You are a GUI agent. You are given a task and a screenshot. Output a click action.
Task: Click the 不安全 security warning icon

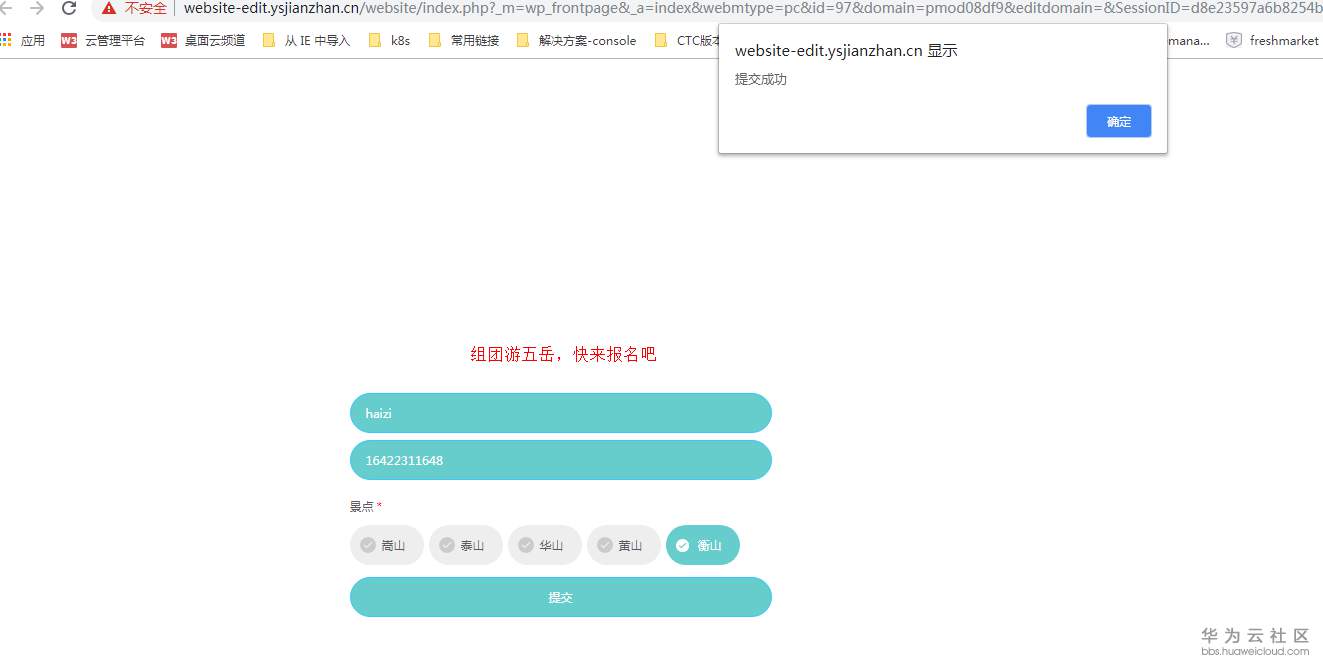(109, 9)
